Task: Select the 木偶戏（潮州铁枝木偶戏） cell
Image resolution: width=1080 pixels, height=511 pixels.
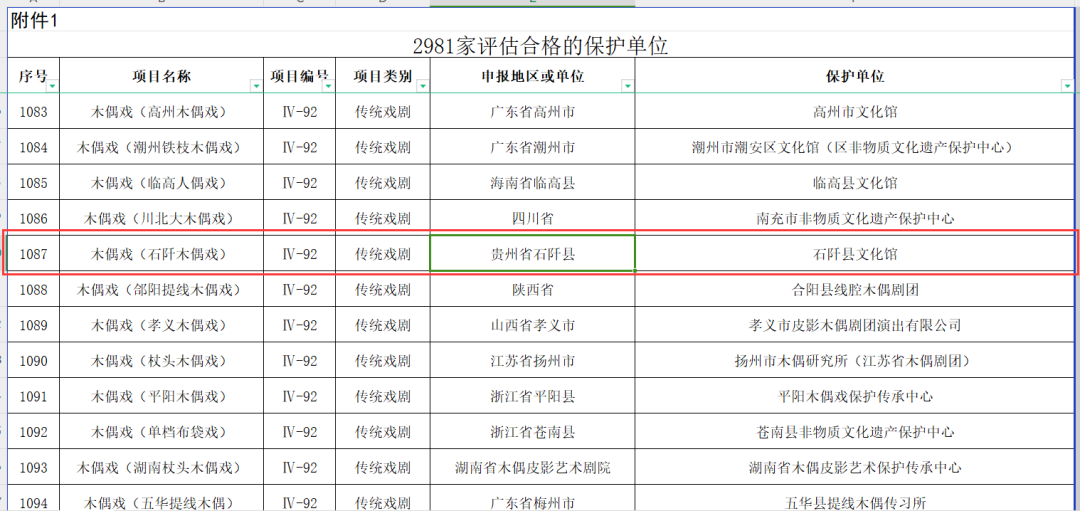Action: click(x=161, y=147)
